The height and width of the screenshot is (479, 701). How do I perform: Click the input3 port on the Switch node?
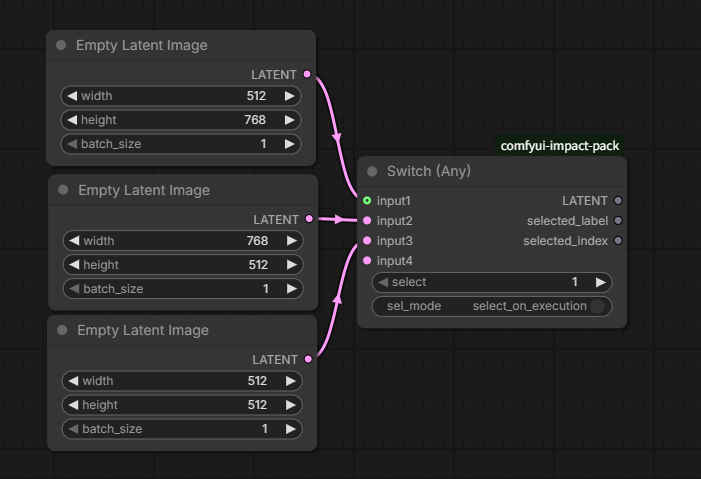point(367,241)
